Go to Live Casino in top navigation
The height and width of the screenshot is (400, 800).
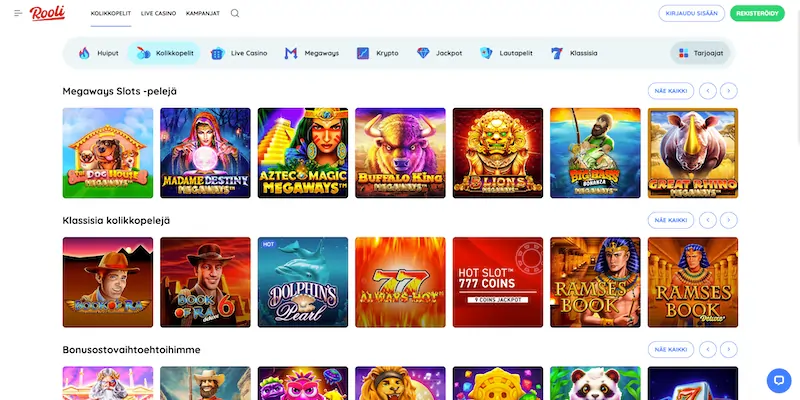(159, 13)
